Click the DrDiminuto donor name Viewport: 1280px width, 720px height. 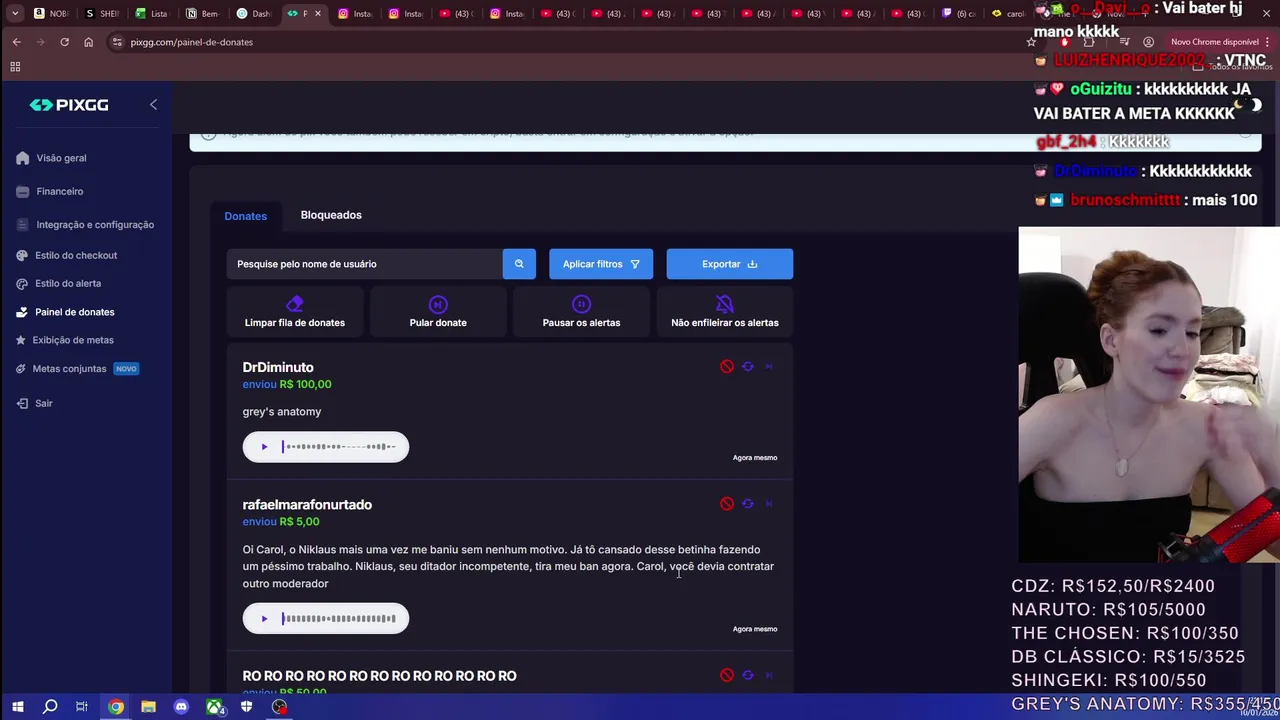click(278, 368)
